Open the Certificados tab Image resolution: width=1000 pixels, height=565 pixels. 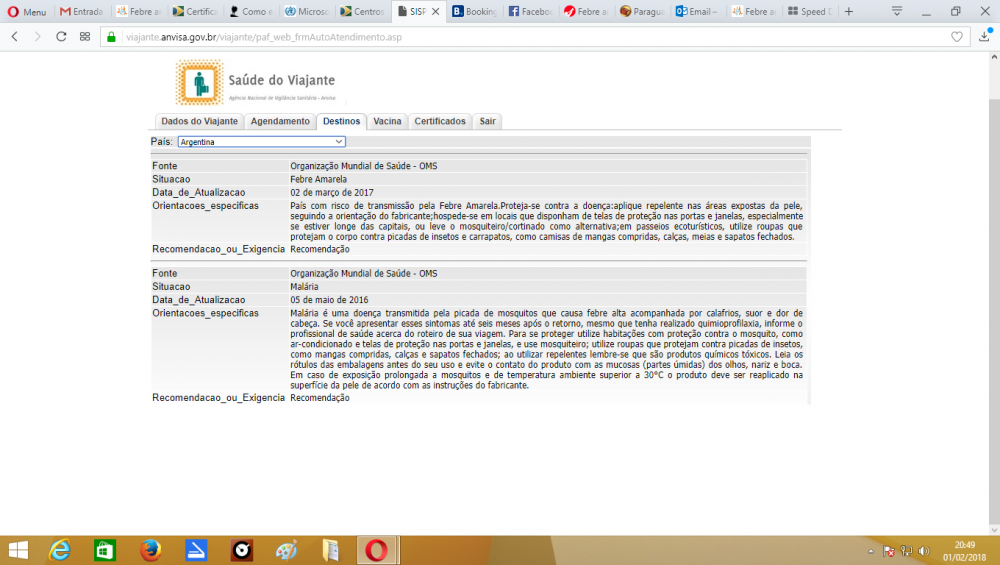[x=440, y=121]
